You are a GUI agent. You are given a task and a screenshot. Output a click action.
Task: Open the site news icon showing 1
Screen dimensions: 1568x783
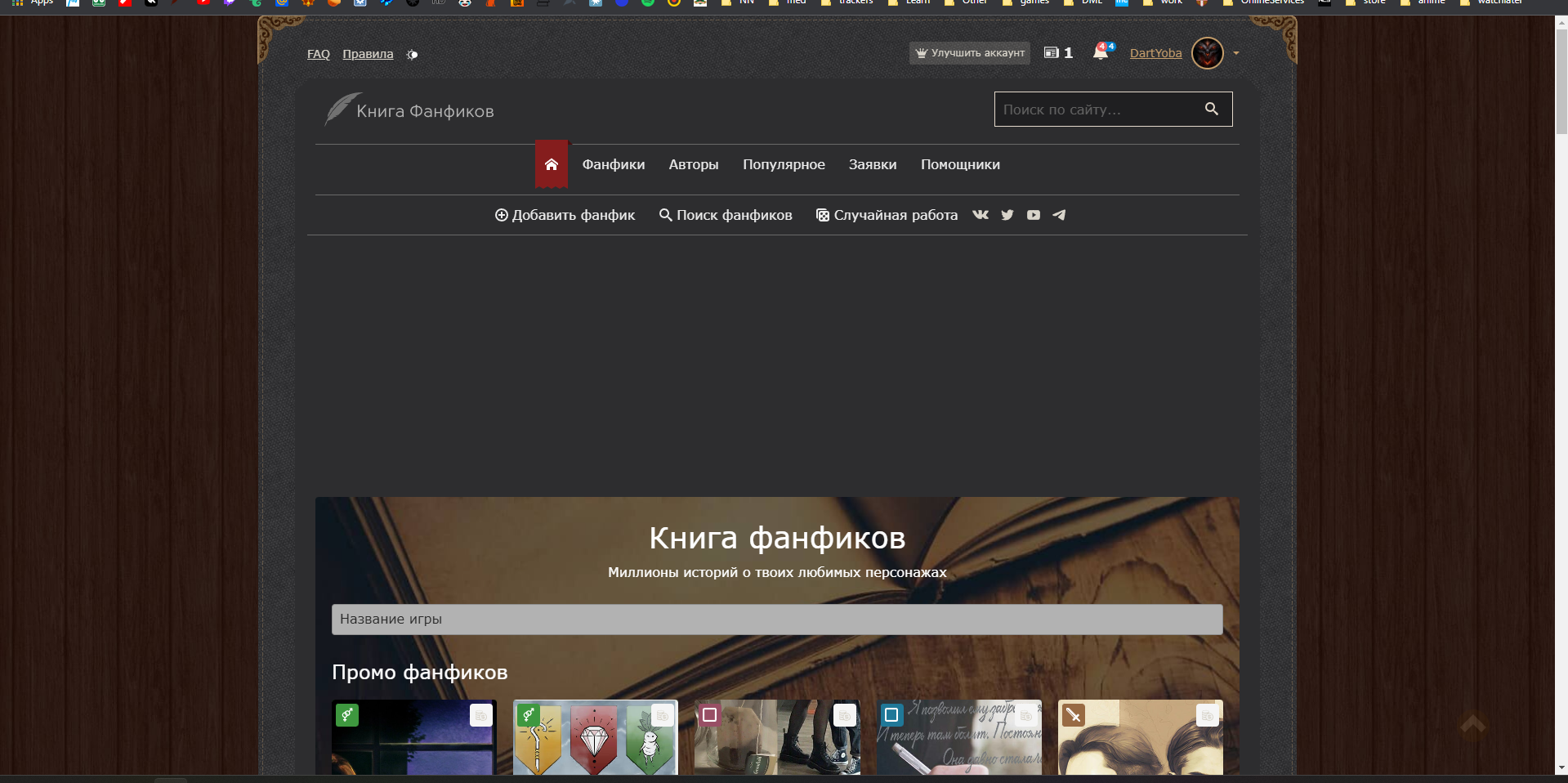[1053, 52]
